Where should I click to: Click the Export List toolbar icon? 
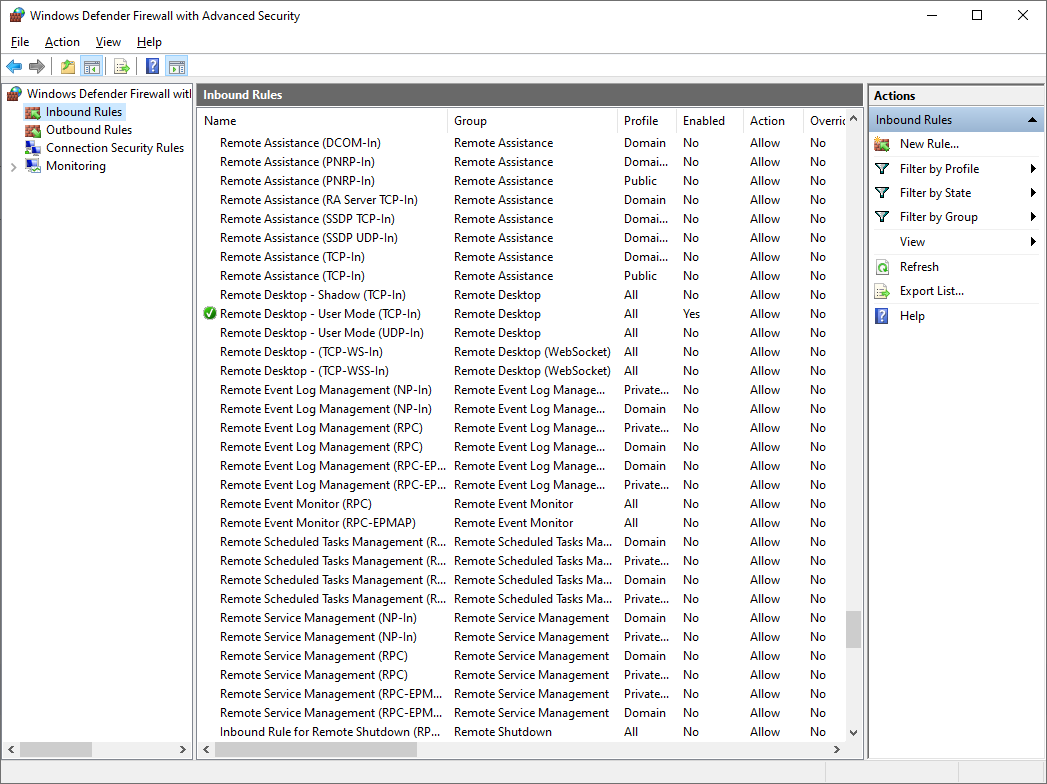coord(121,67)
